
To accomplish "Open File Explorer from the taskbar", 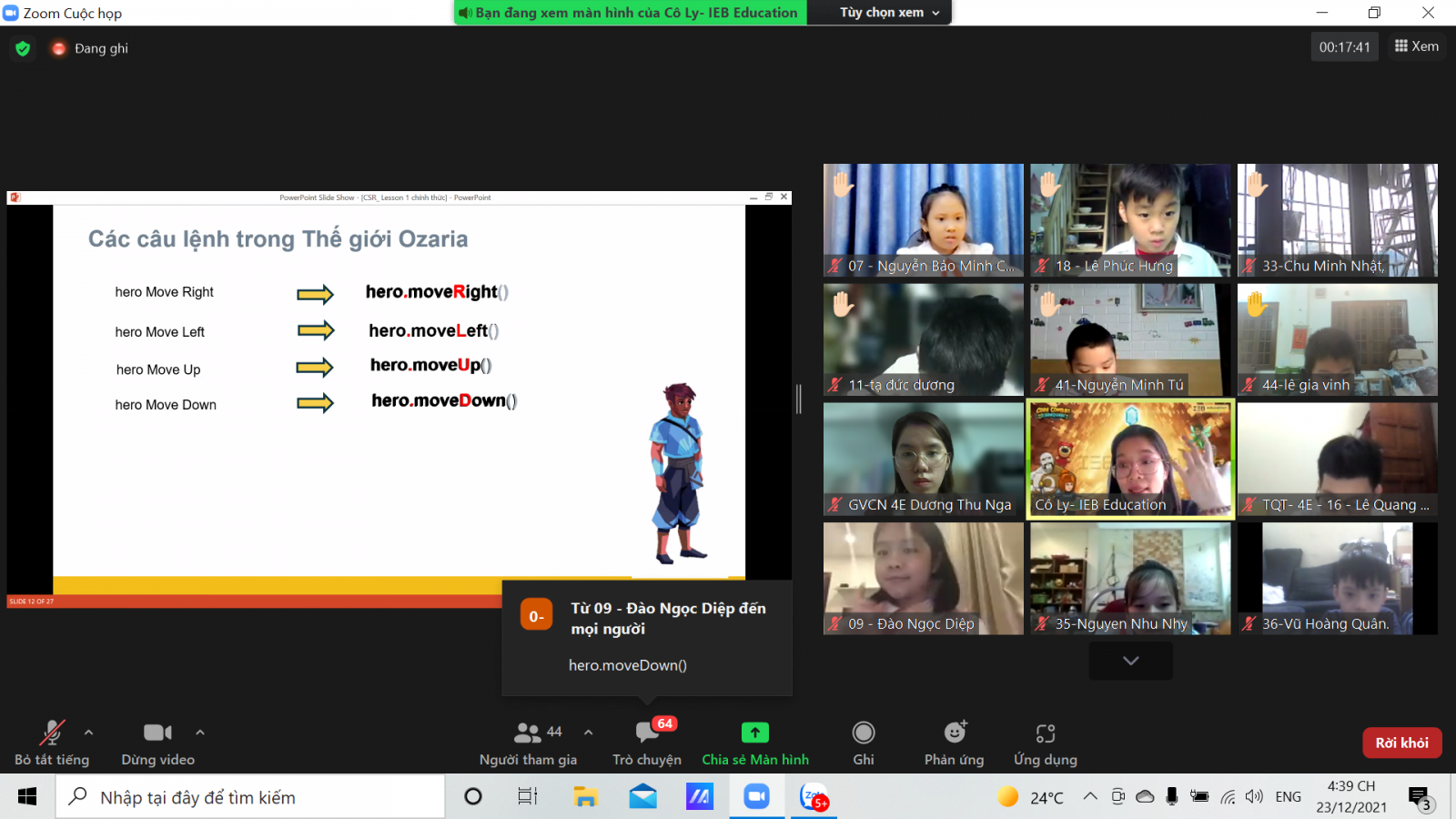I will tap(585, 797).
